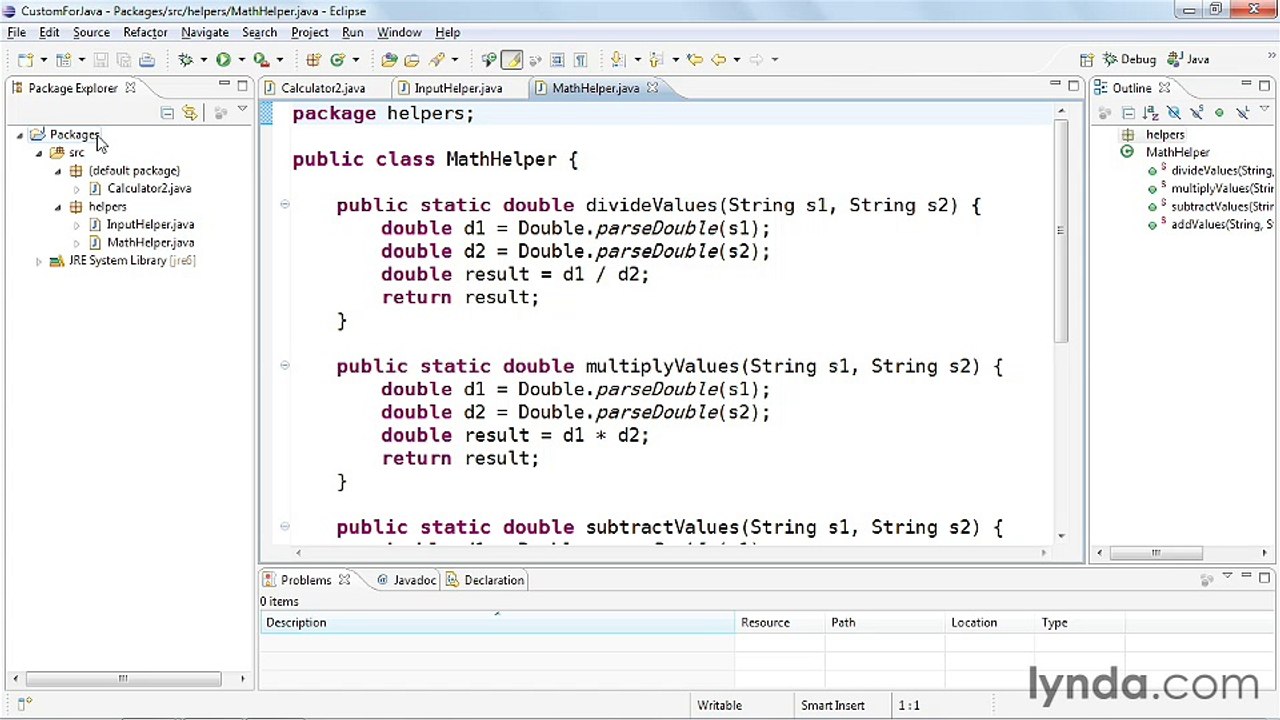Close the MathHelper.java editor tab

pos(652,88)
